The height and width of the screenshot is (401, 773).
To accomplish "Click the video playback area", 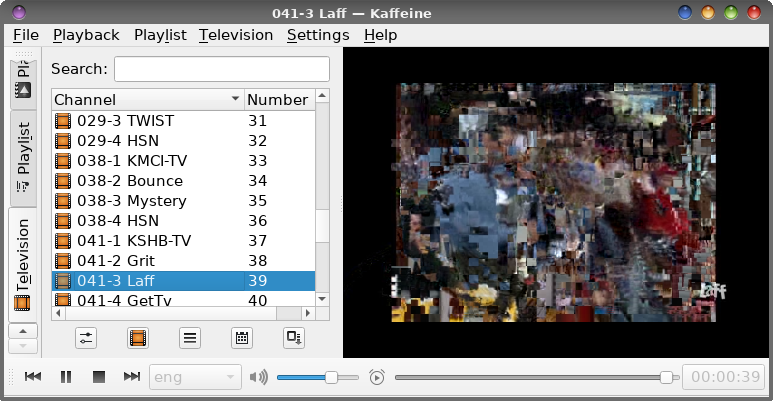I will (555, 203).
